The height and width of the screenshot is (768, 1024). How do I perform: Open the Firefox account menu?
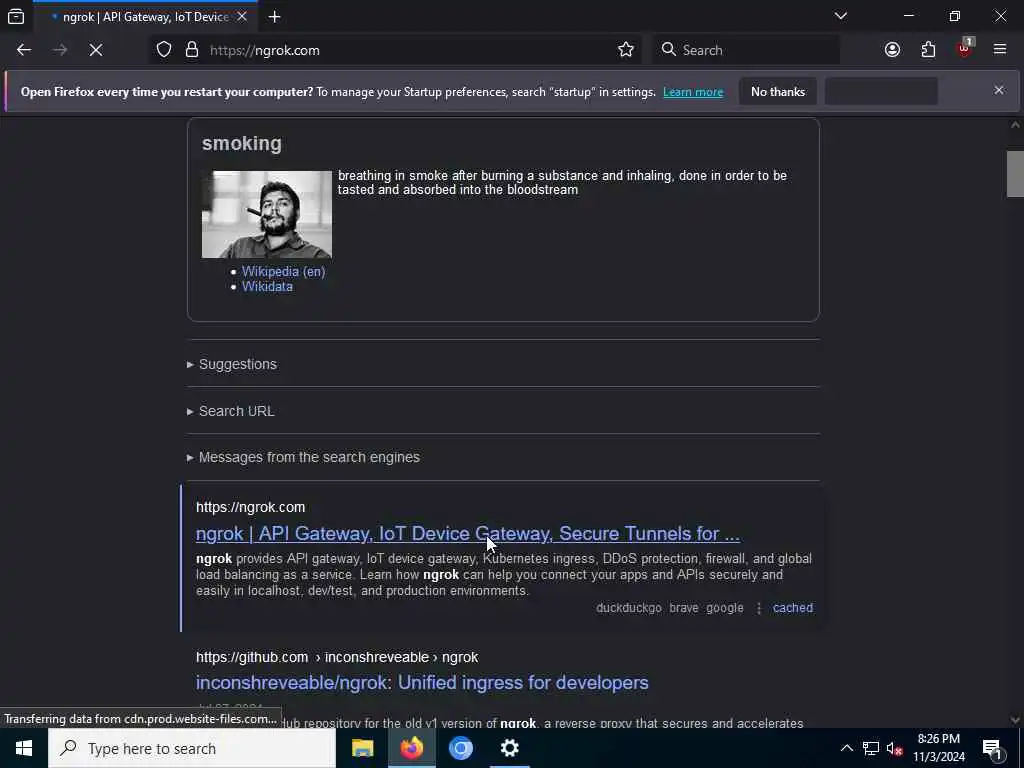pos(892,50)
